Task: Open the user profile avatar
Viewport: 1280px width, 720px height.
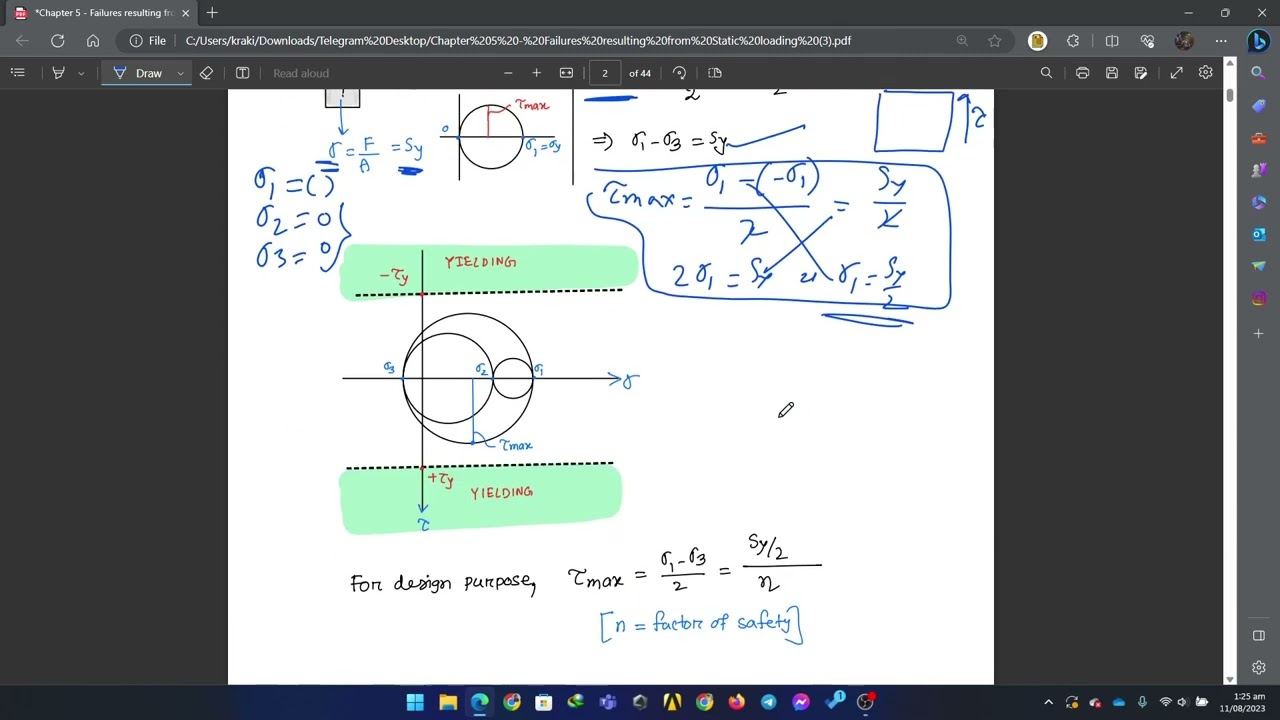Action: 1184,41
